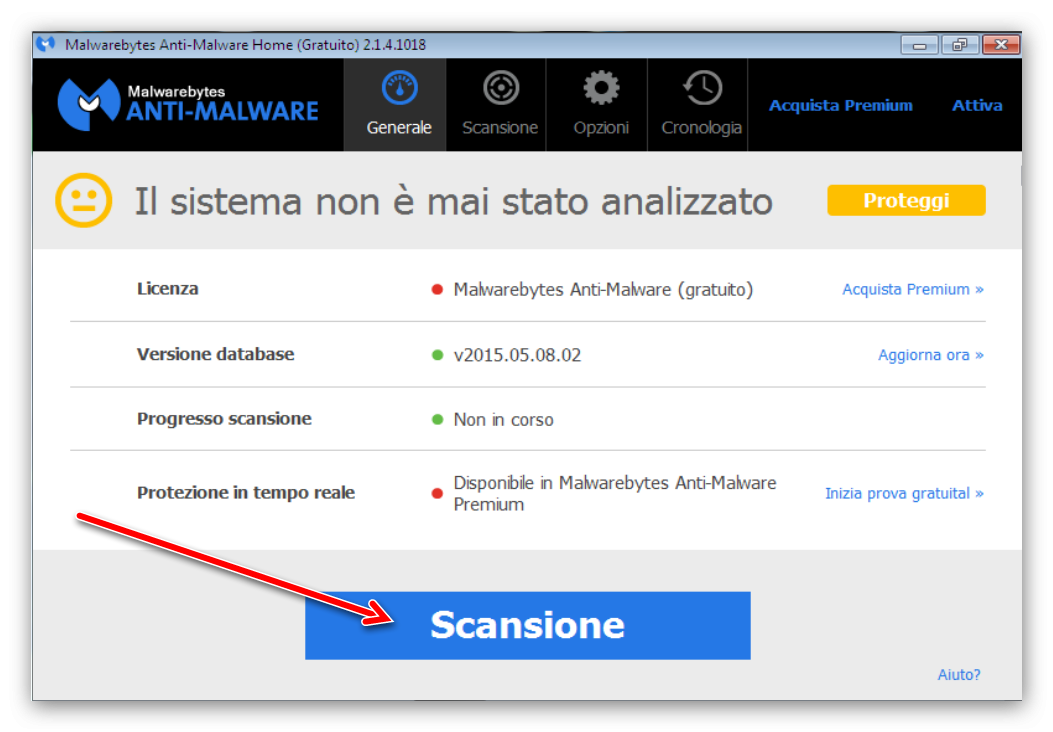This screenshot has width=1053, height=732.
Task: Restore down the Malwarebytes window
Action: pos(960,45)
